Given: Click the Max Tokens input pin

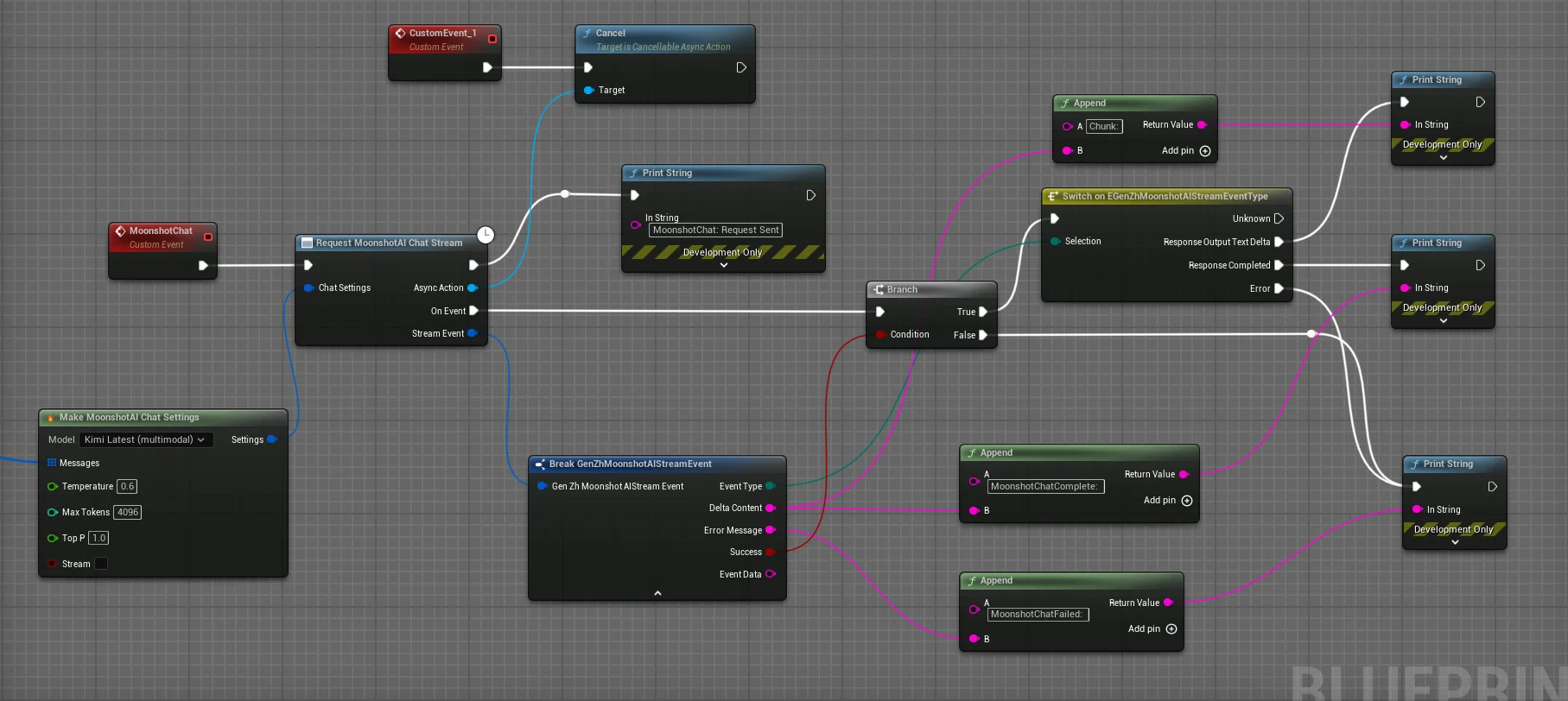Looking at the screenshot, I should click(53, 513).
